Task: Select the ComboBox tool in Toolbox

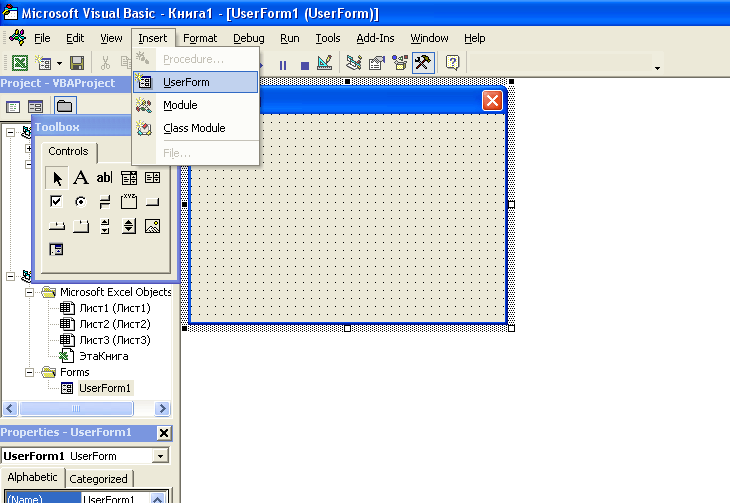Action: pos(129,178)
